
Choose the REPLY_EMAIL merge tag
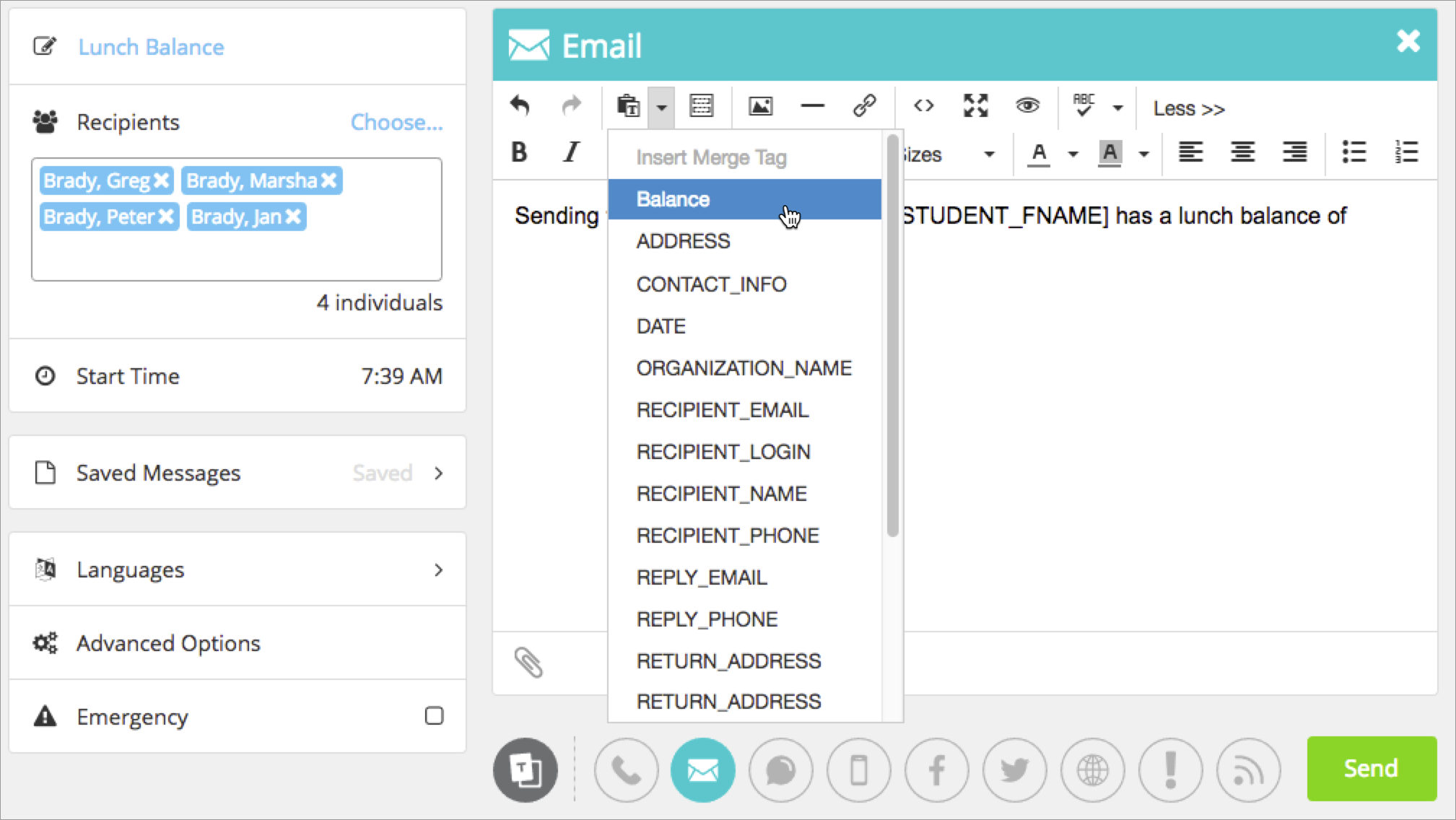point(744,577)
